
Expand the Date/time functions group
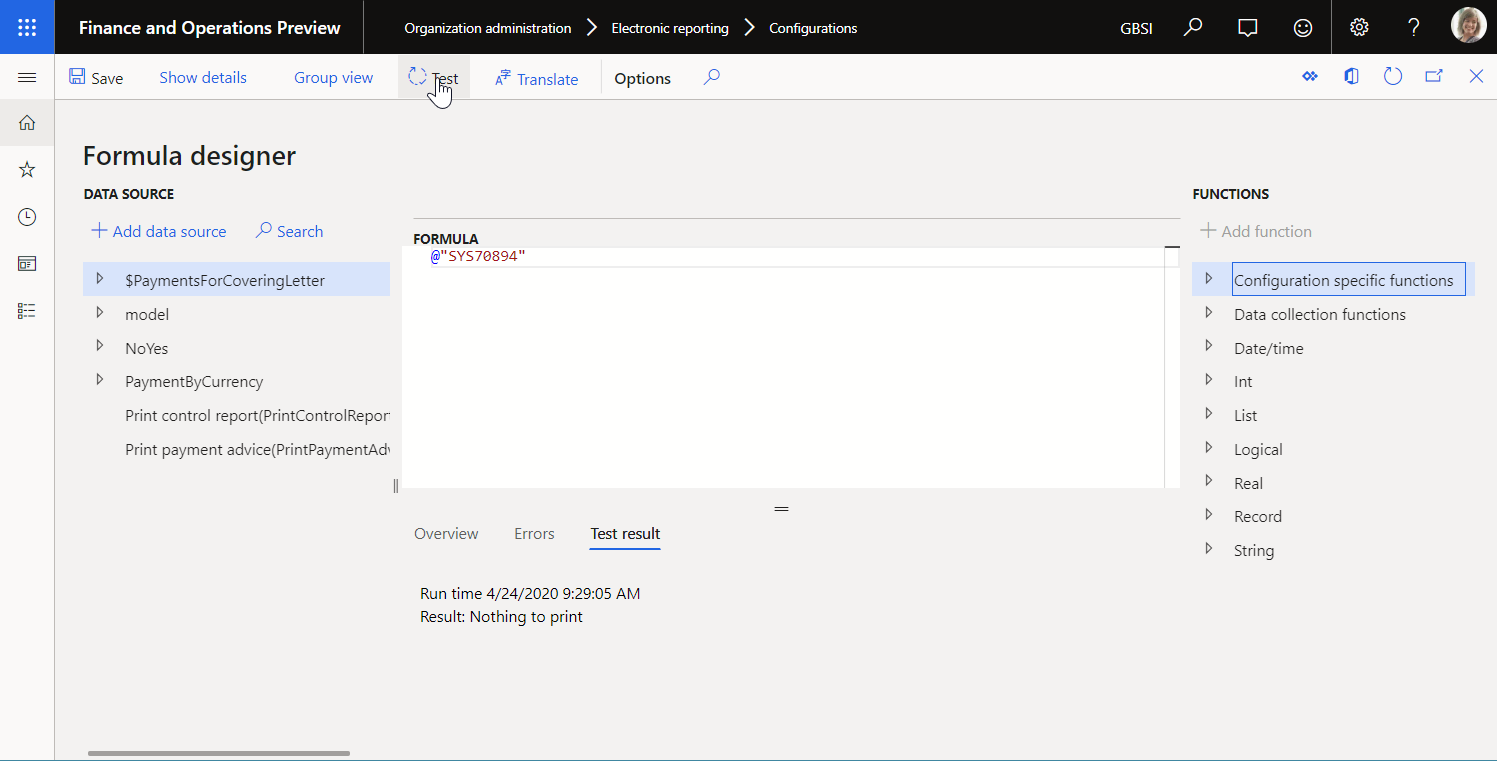1209,347
